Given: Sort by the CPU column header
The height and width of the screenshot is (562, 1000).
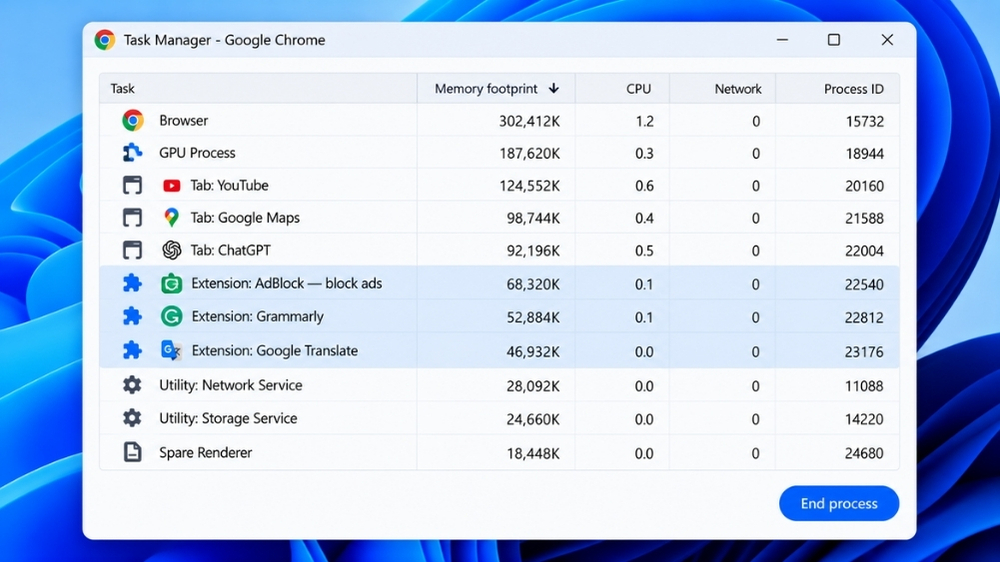Looking at the screenshot, I should pos(622,89).
